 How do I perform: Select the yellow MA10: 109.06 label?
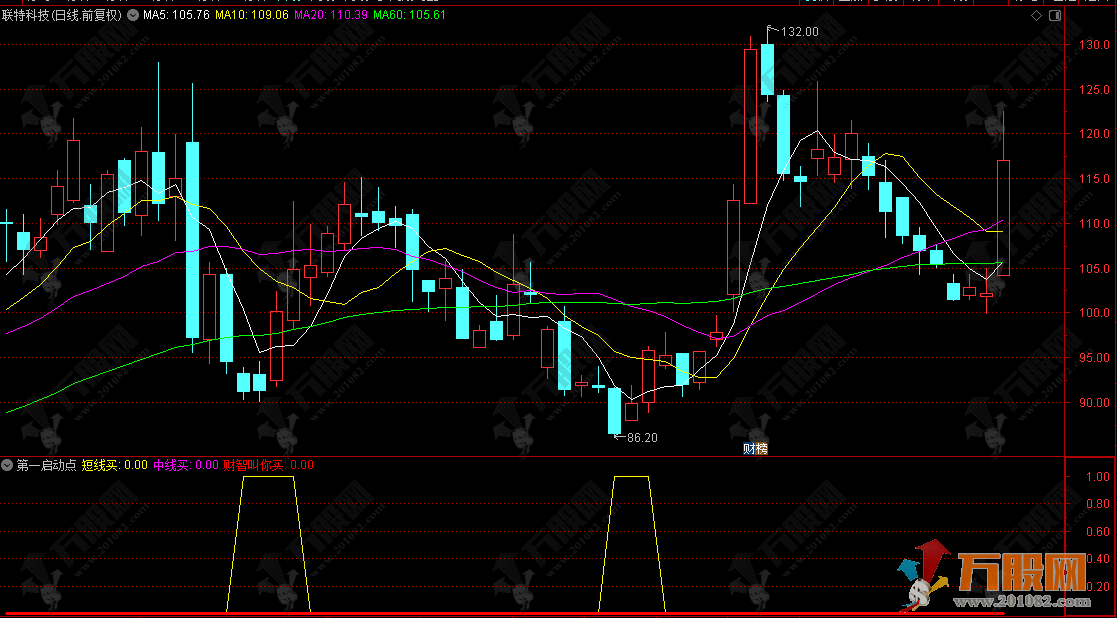click(x=252, y=16)
